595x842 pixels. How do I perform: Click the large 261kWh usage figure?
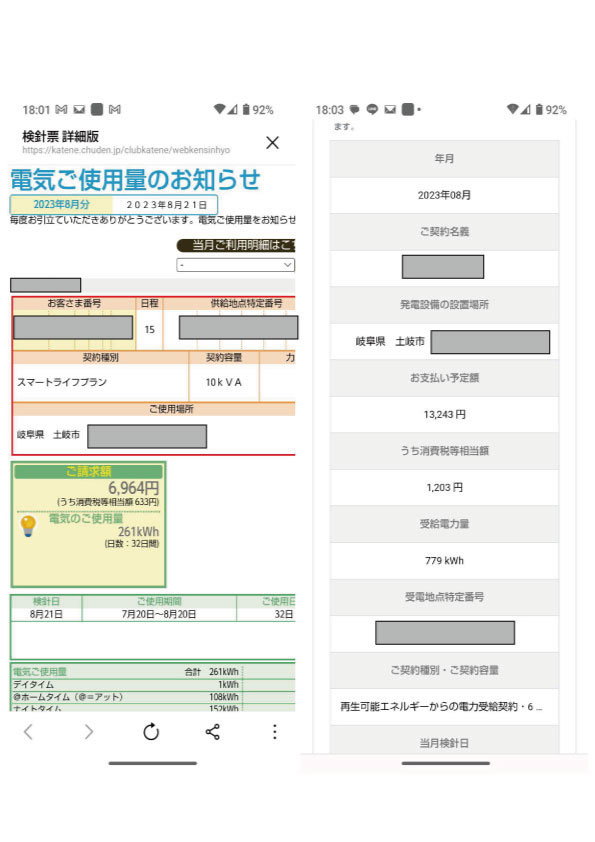pos(139,532)
